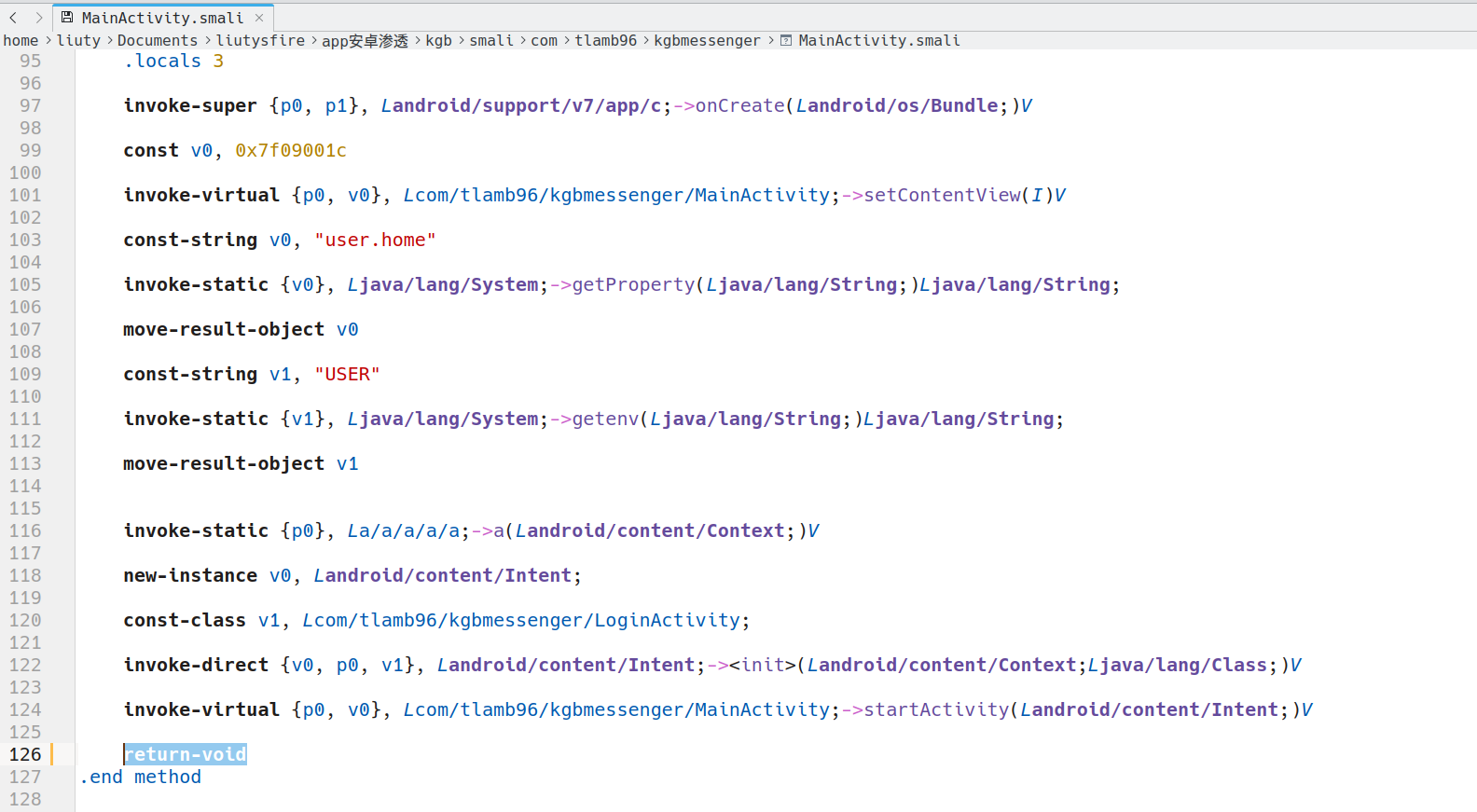The height and width of the screenshot is (812, 1477).
Task: Close the MainActivity.smali tab
Action: [x=259, y=18]
